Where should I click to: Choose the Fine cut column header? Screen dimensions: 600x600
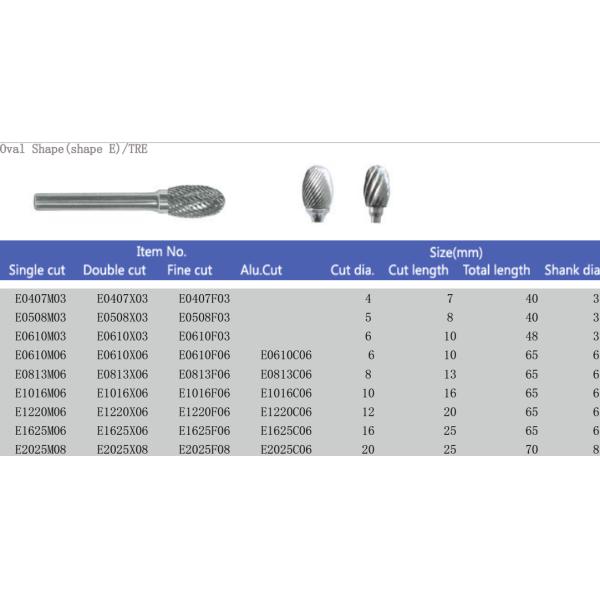(189, 270)
